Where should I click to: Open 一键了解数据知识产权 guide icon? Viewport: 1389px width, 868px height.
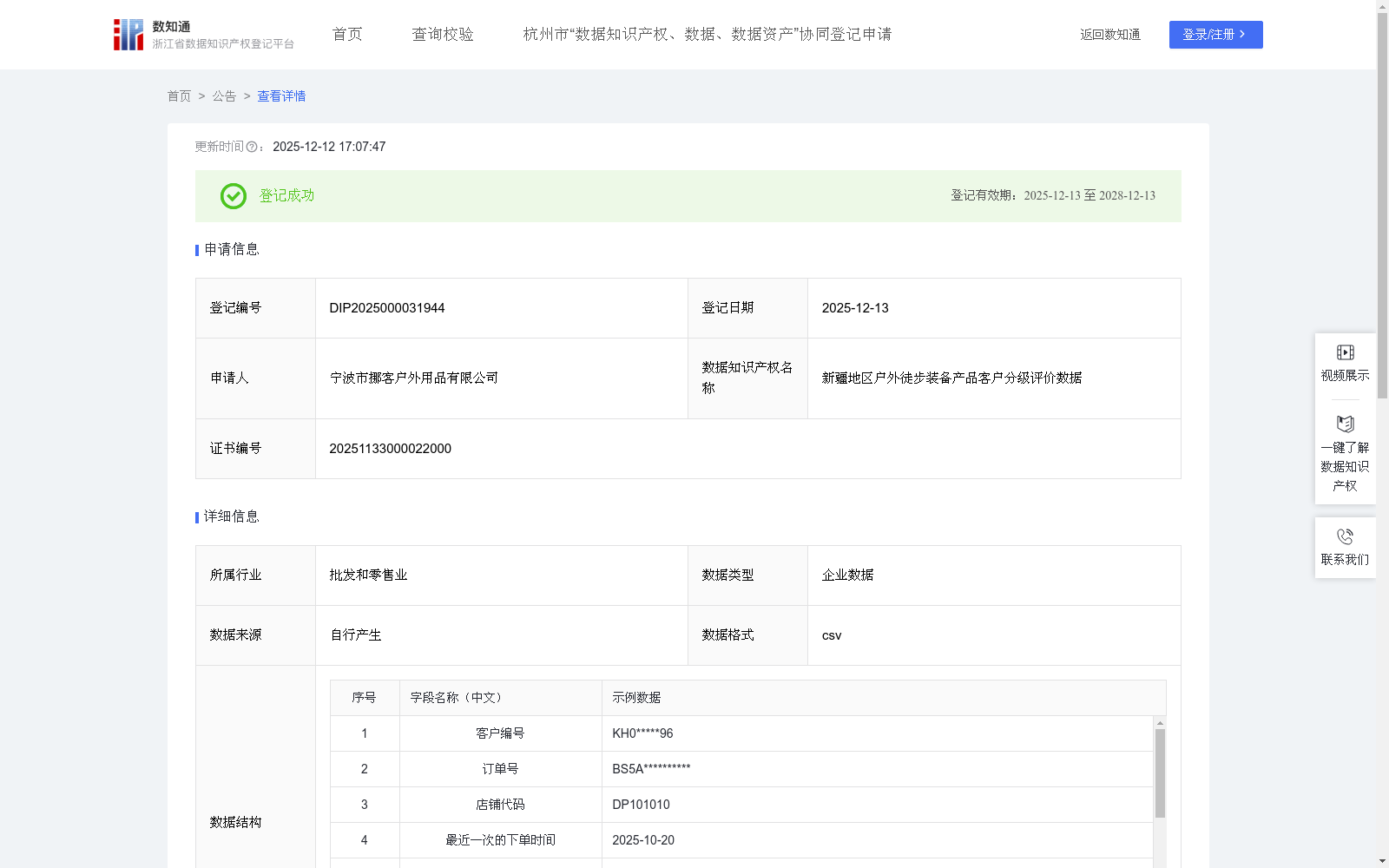[1345, 424]
